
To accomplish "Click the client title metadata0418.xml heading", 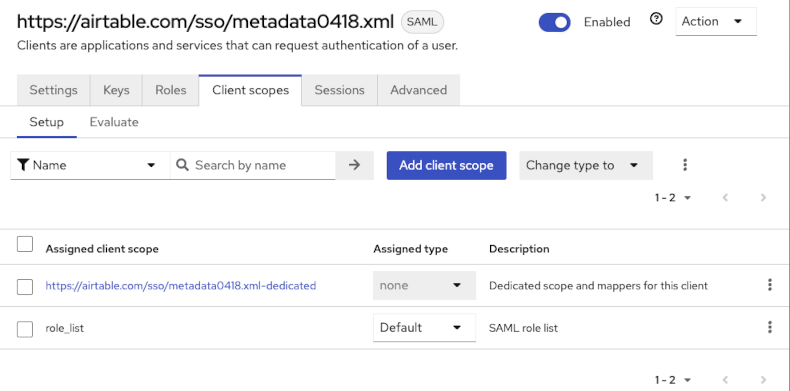I will click(x=206, y=22).
